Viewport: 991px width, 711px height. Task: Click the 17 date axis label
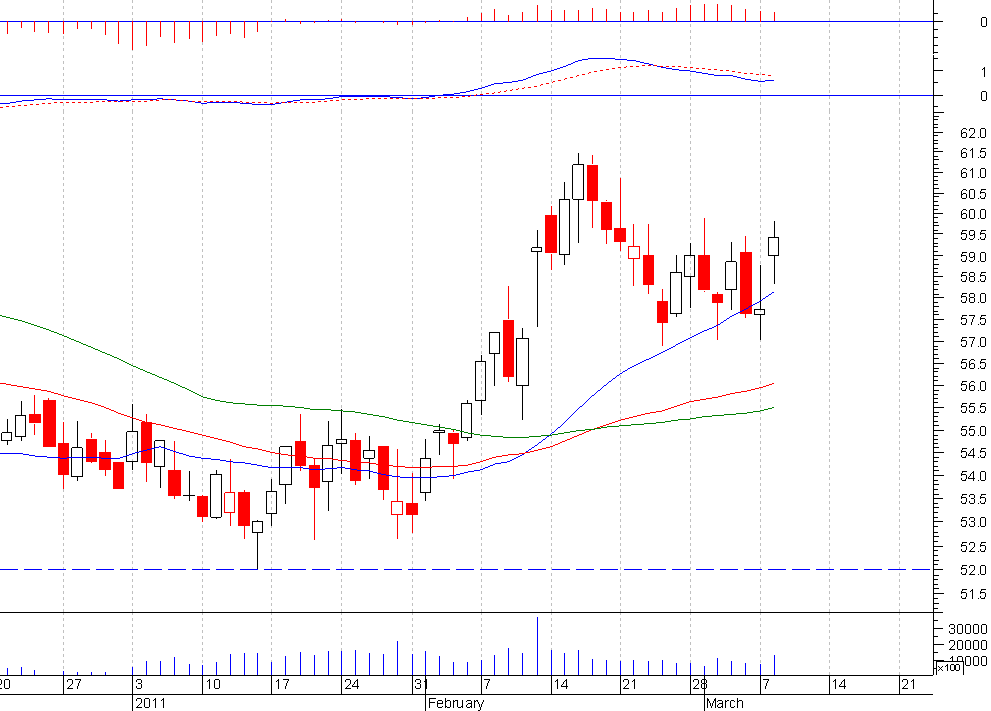coord(281,684)
